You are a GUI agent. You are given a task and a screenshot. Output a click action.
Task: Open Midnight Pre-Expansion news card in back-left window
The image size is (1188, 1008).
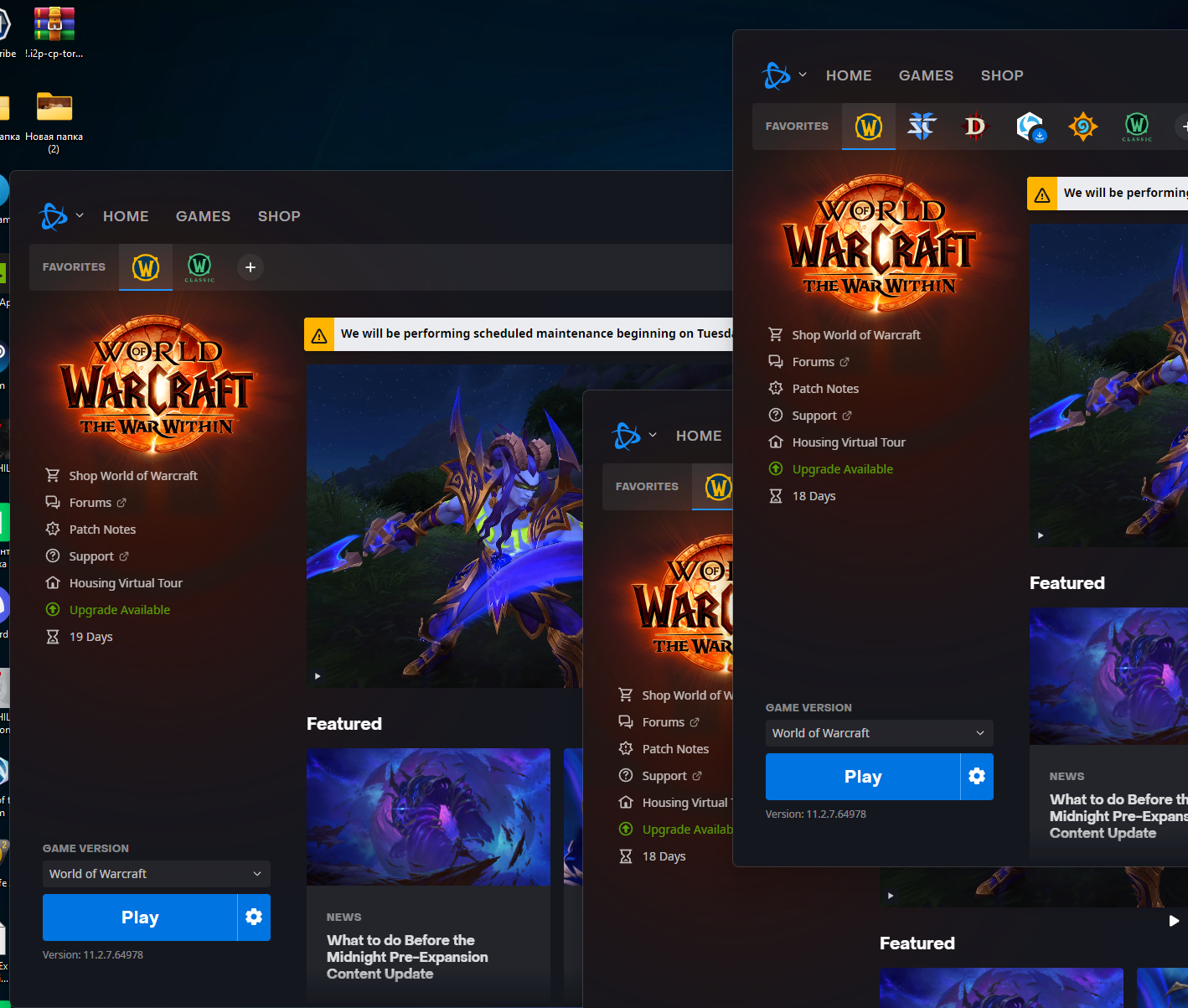coord(428,874)
